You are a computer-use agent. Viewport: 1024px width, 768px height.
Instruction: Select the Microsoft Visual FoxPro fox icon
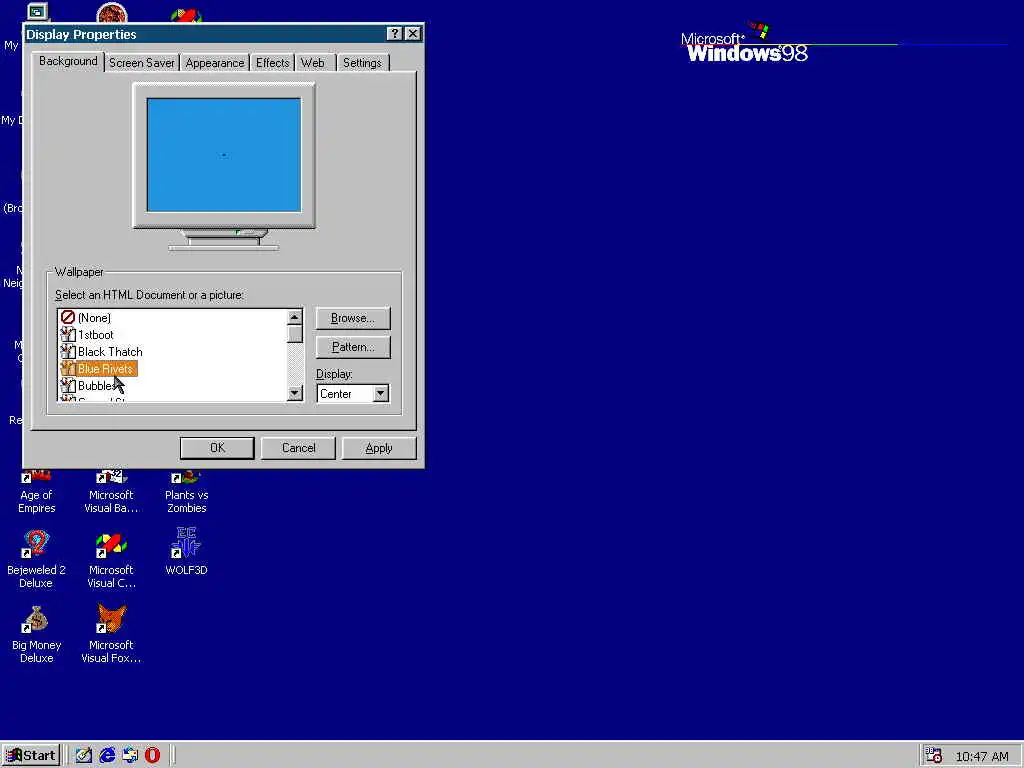coord(111,618)
